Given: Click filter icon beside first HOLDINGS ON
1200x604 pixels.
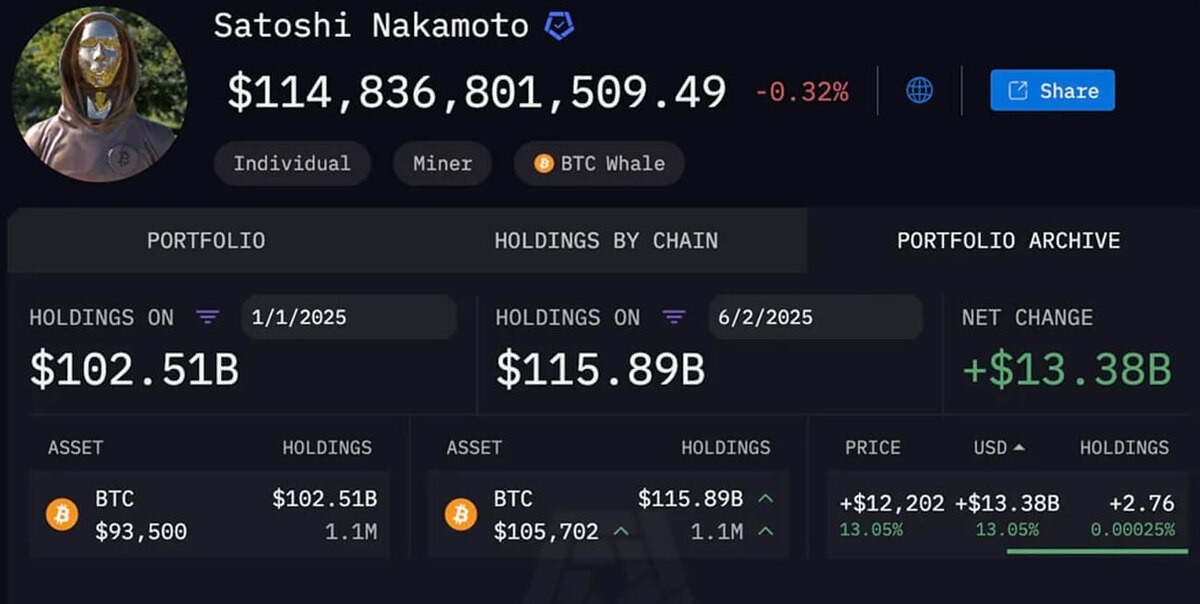Looking at the screenshot, I should pyautogui.click(x=208, y=318).
